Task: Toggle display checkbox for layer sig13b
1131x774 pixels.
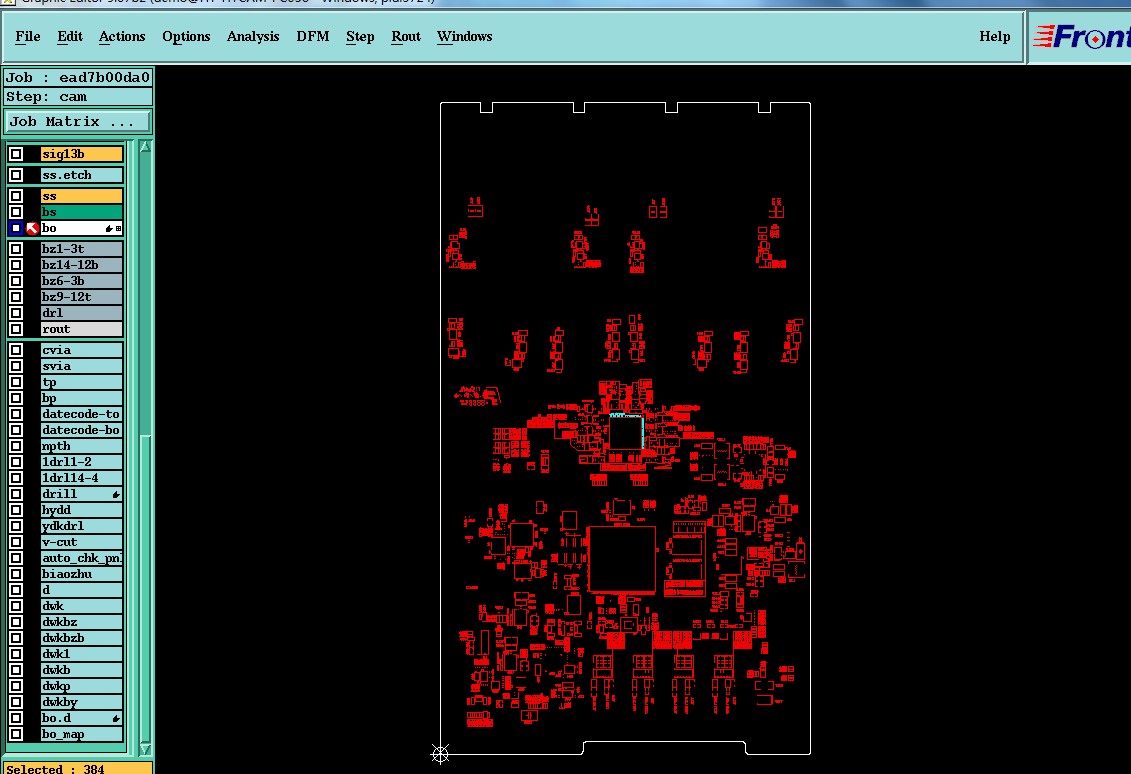Action: (16, 154)
